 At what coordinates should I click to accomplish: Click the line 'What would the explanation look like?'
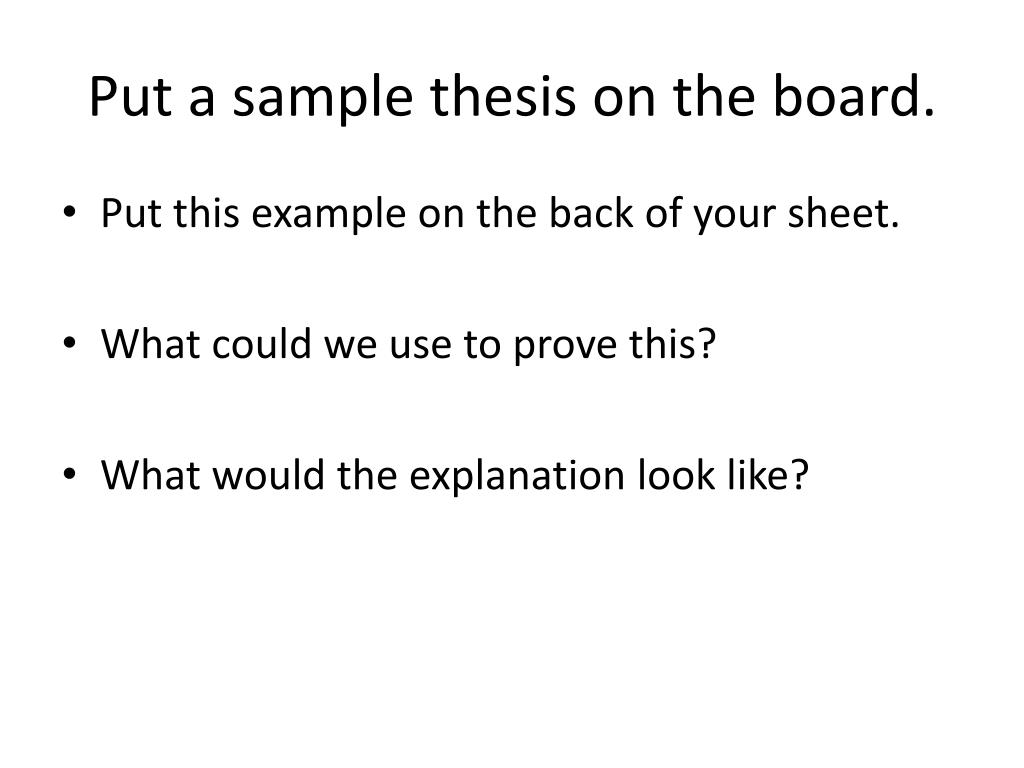[x=455, y=475]
